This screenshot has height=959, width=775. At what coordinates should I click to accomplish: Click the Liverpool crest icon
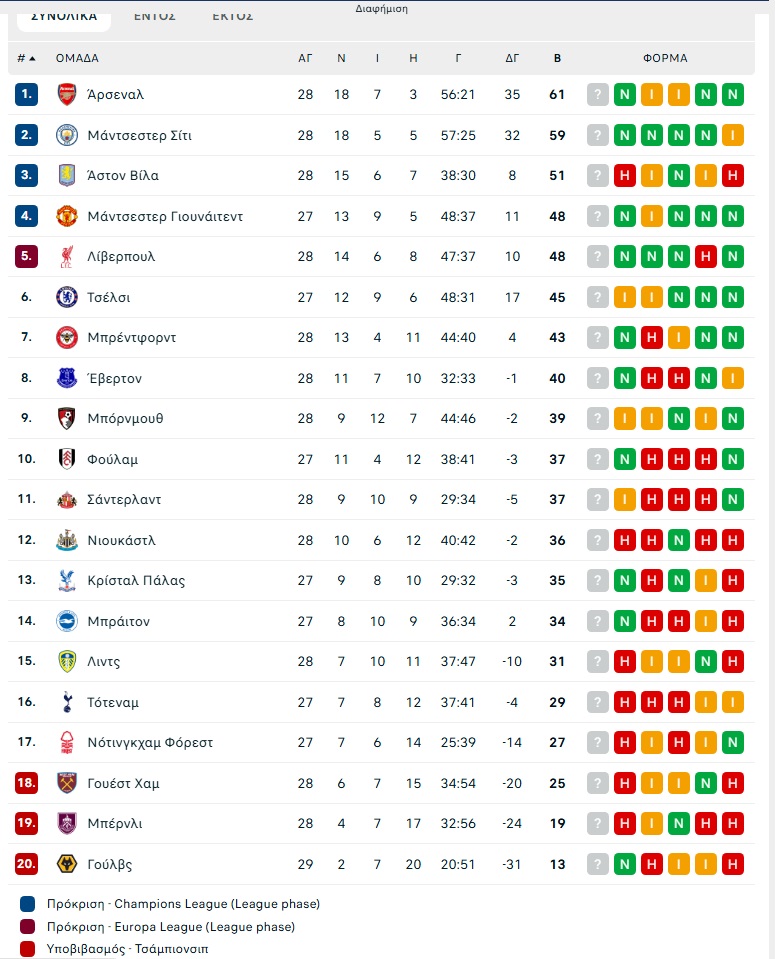67,257
